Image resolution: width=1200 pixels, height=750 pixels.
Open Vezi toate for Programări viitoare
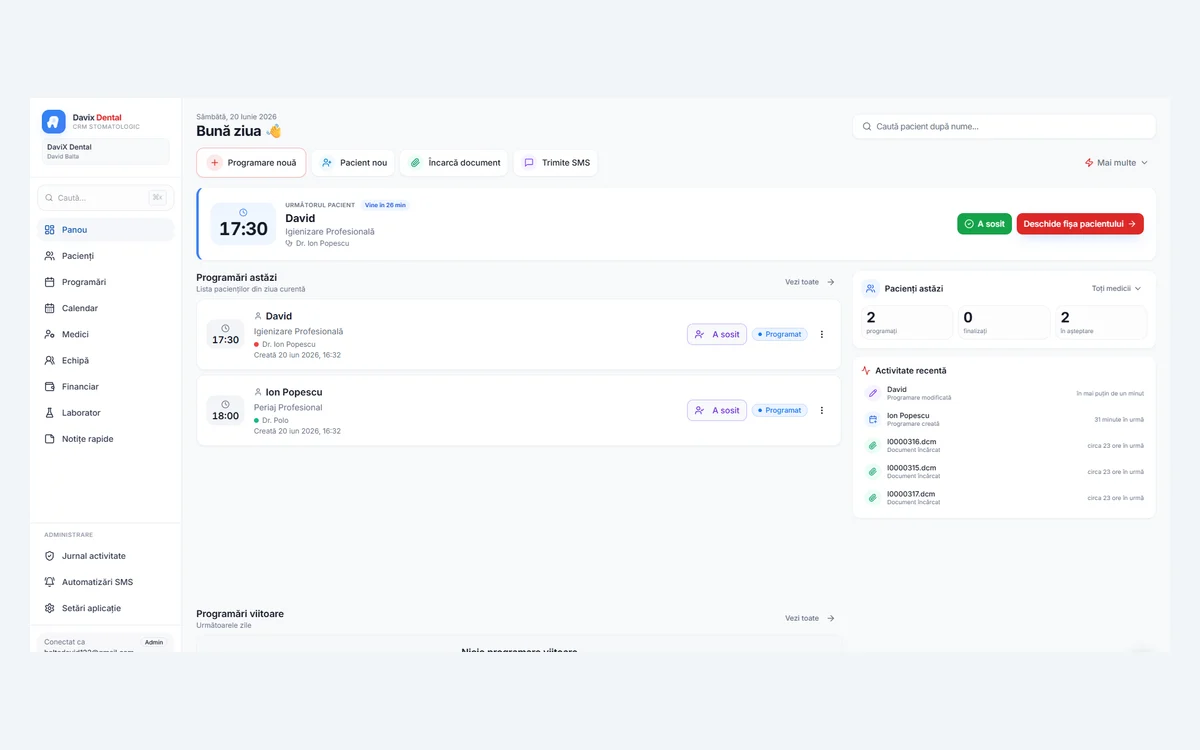pos(810,618)
